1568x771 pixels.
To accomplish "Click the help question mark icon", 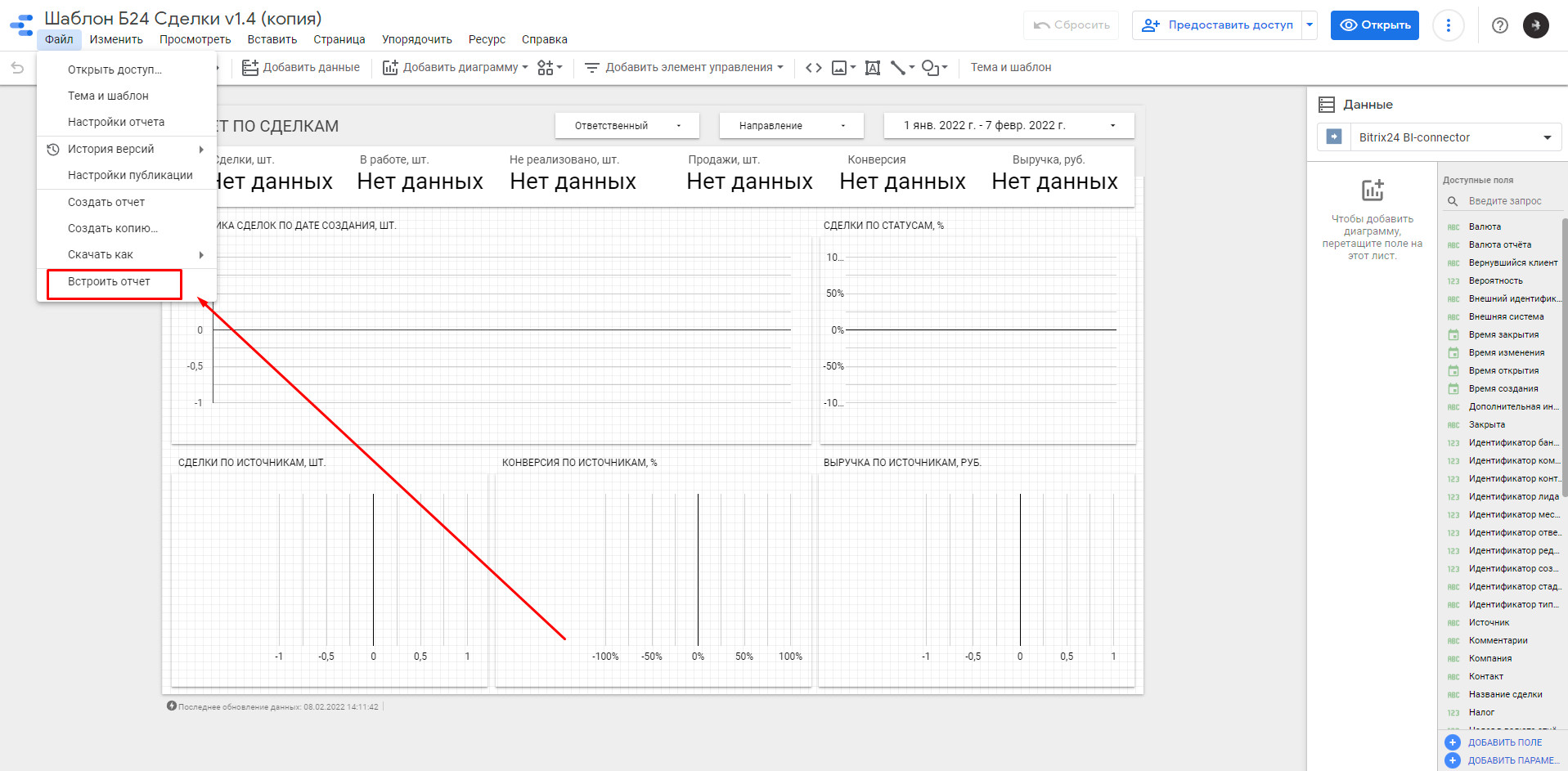I will (x=1499, y=25).
